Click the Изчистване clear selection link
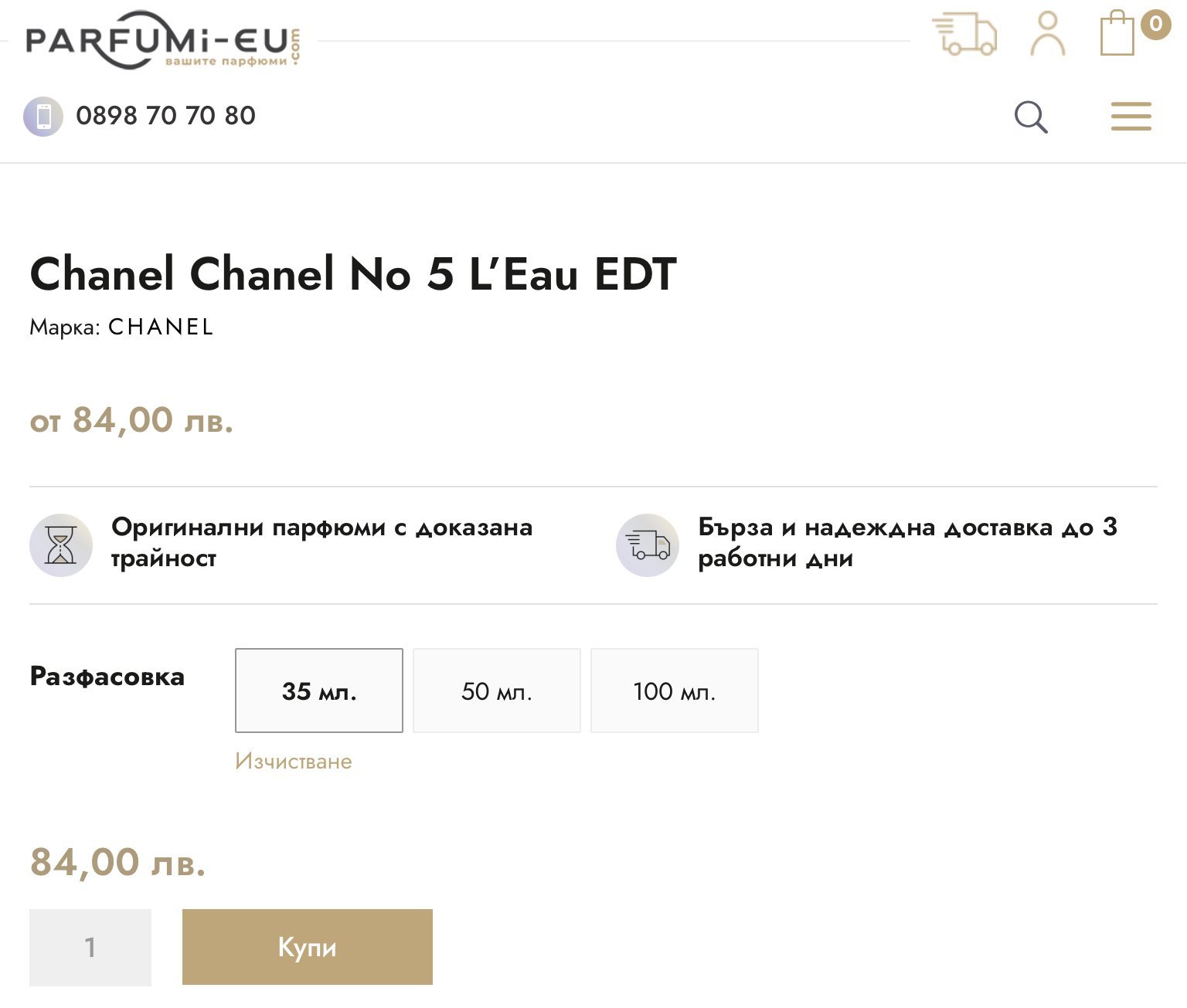This screenshot has height=1008, width=1187. [294, 762]
